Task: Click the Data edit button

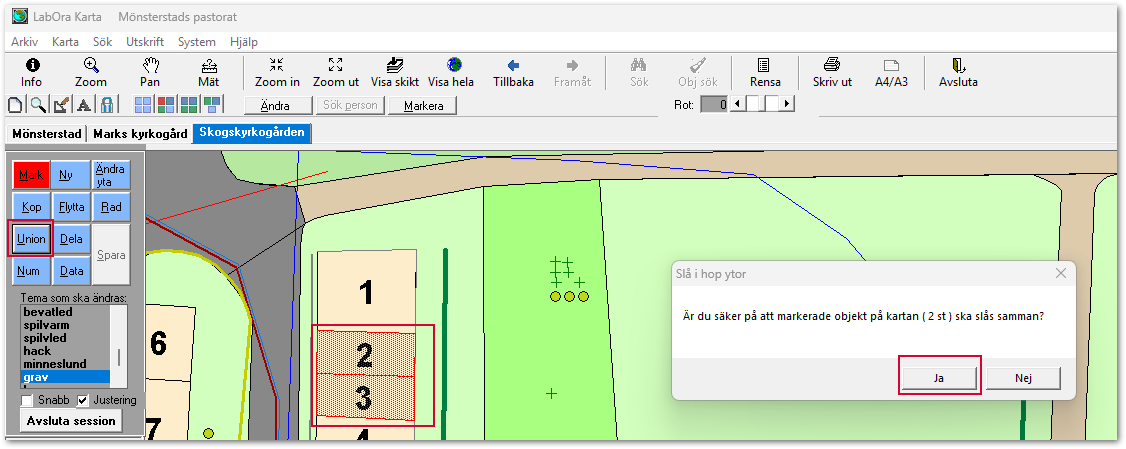Action: (x=71, y=272)
